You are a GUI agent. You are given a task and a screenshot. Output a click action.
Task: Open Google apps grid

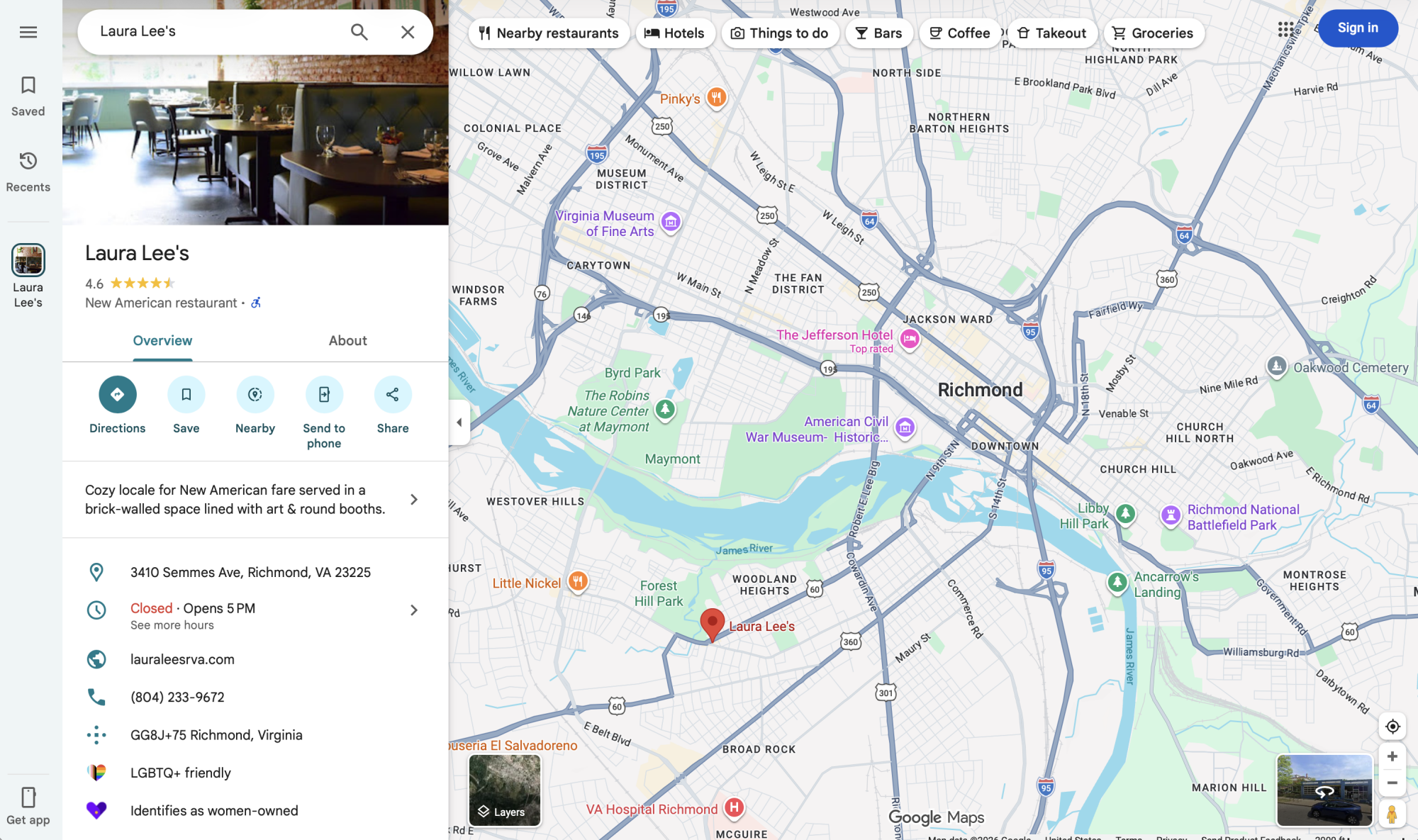(x=1286, y=29)
